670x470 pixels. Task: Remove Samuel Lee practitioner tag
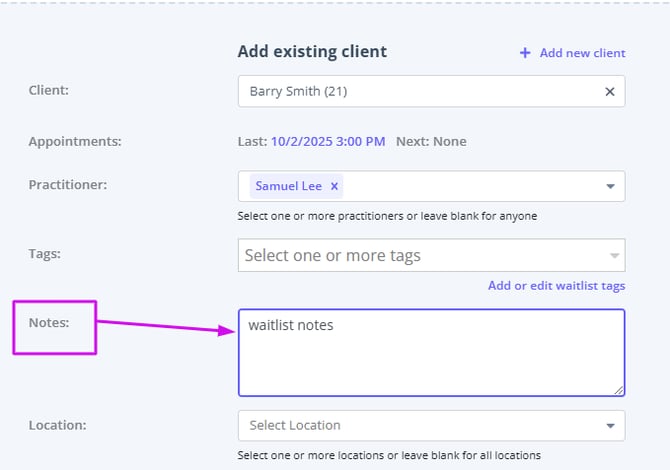[335, 186]
